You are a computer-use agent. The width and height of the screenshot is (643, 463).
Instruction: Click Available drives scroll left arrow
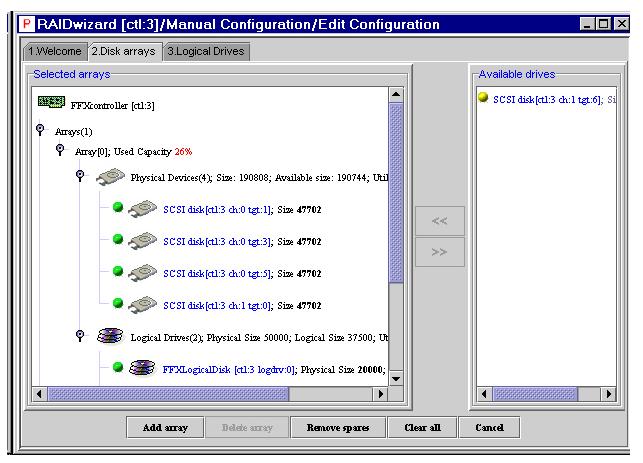click(x=484, y=394)
